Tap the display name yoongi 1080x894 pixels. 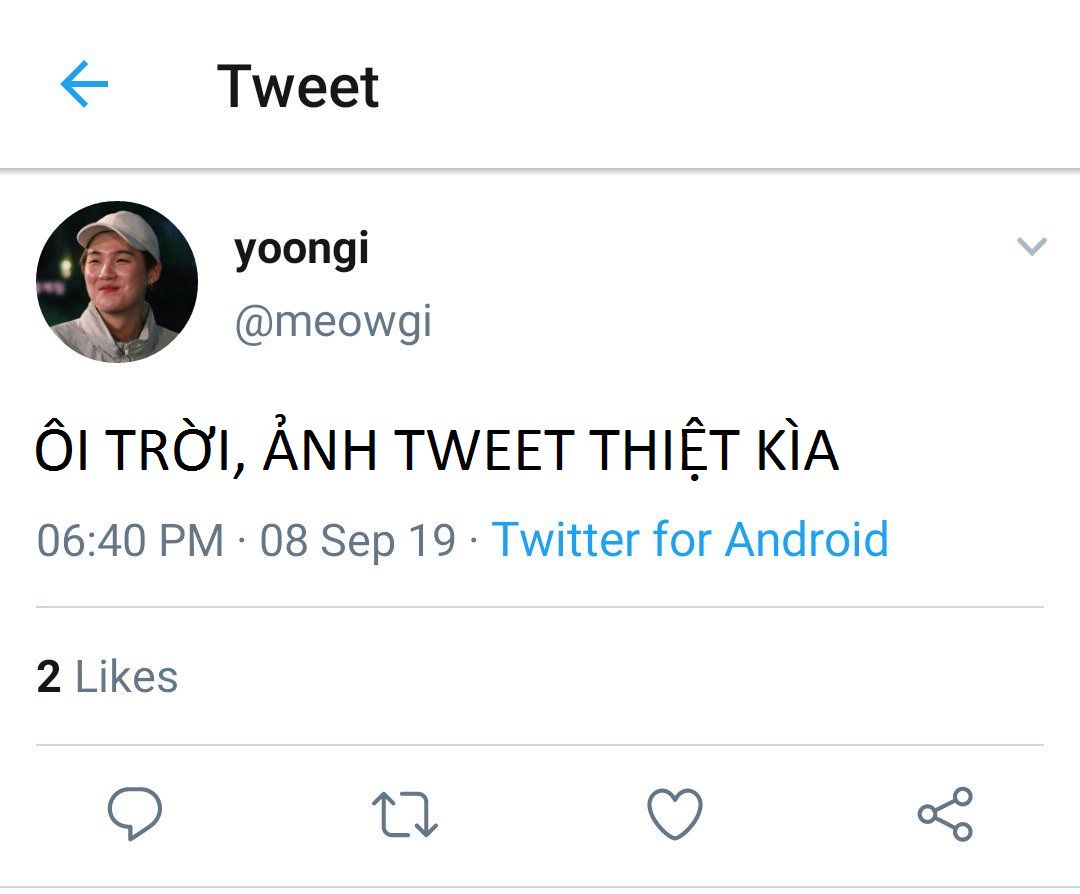pyautogui.click(x=301, y=249)
